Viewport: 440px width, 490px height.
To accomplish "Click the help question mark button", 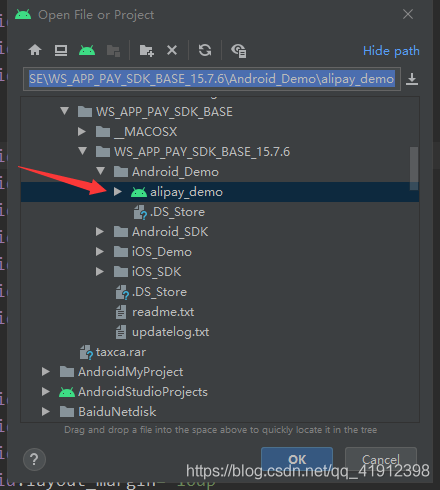I will [34, 459].
